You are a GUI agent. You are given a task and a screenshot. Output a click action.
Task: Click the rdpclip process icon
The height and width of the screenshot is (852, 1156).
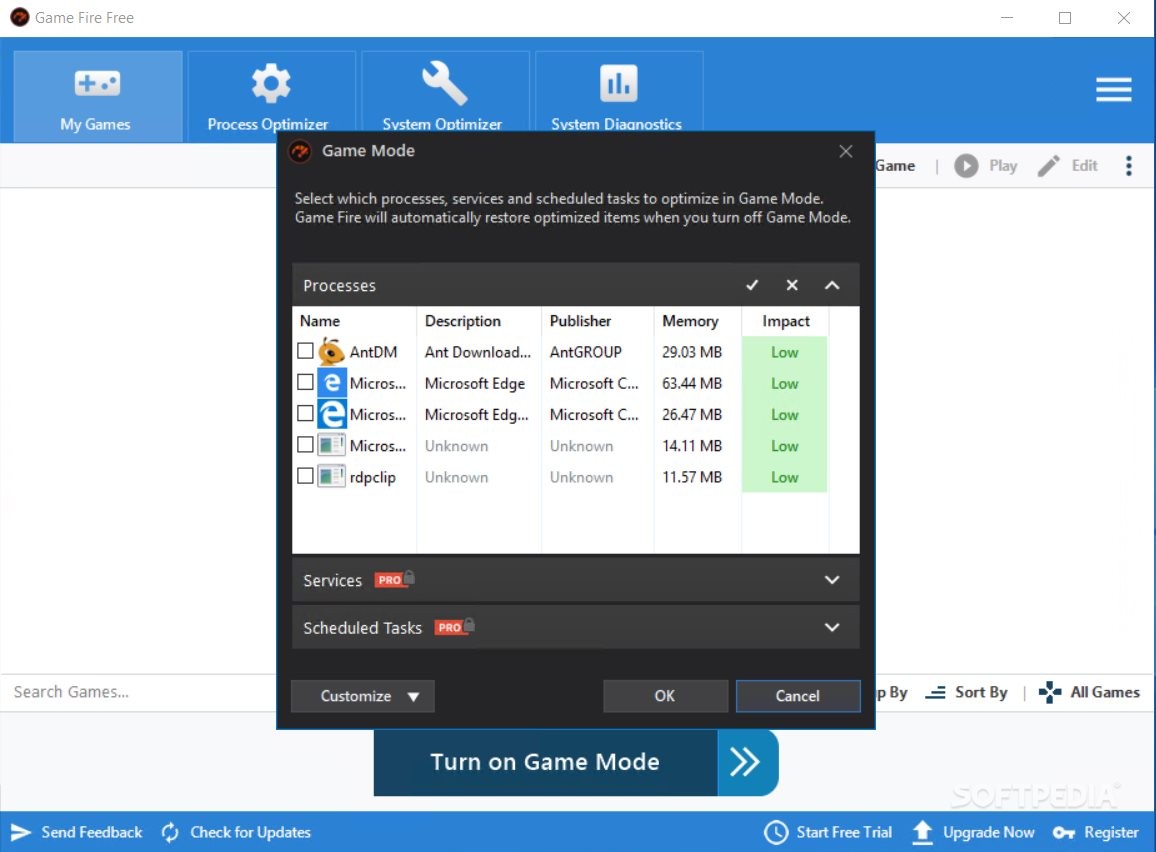click(332, 477)
